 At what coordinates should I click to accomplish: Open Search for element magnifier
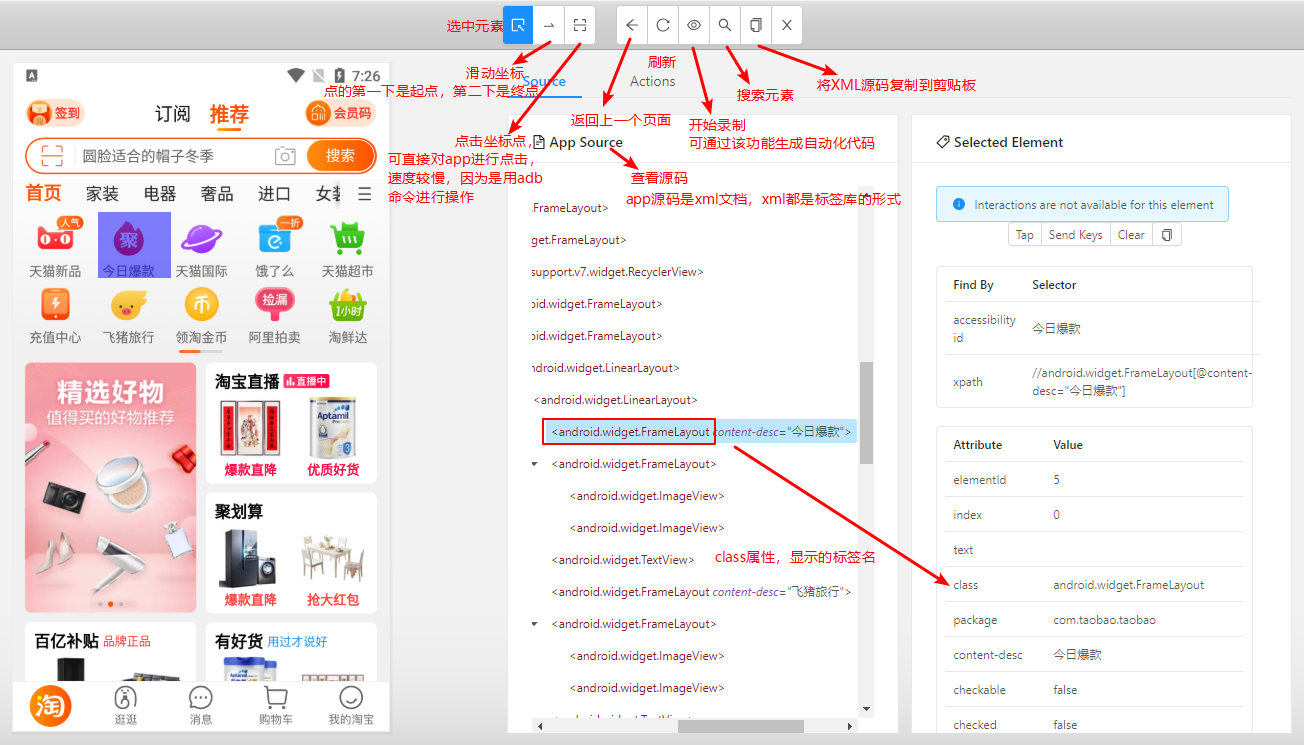725,25
